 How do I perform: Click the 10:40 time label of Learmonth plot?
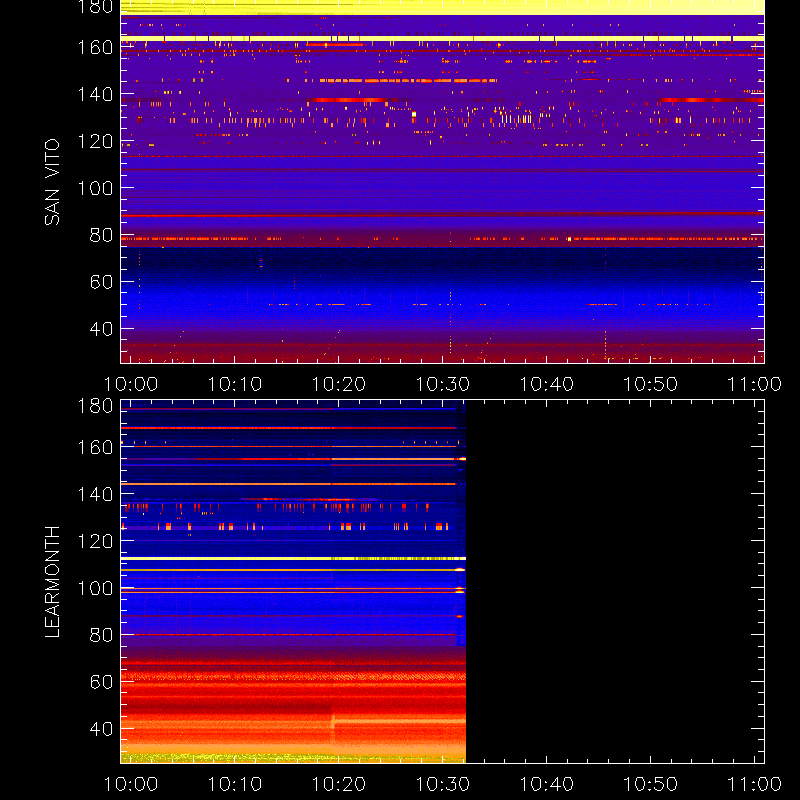[x=546, y=784]
